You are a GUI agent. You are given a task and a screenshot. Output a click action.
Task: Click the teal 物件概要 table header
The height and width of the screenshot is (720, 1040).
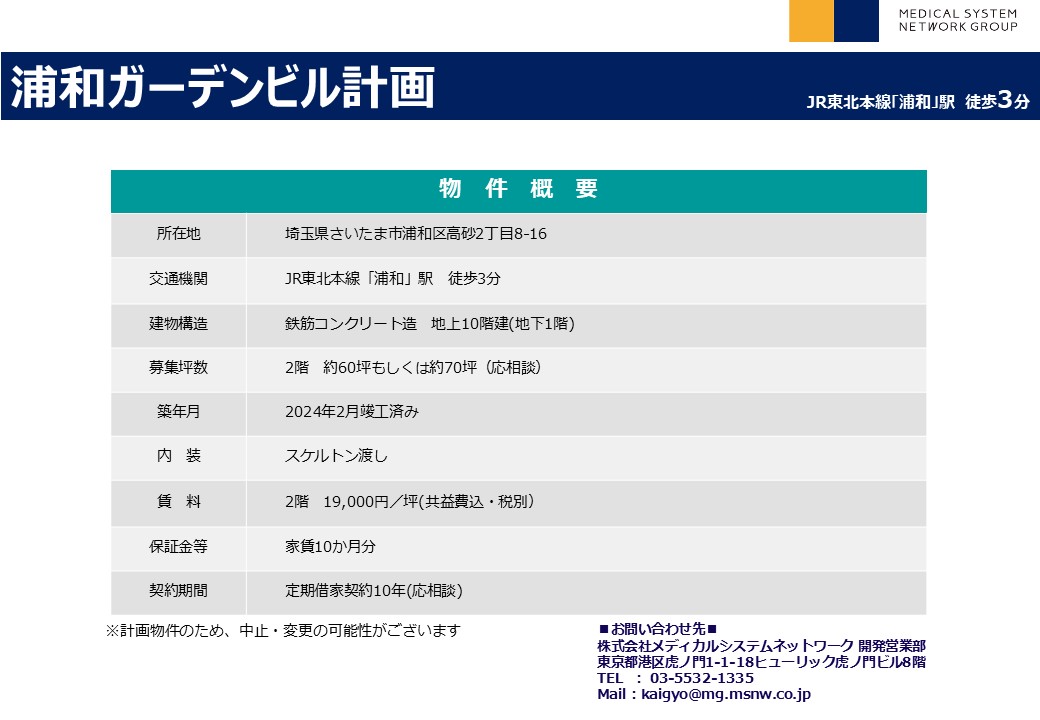(x=518, y=190)
